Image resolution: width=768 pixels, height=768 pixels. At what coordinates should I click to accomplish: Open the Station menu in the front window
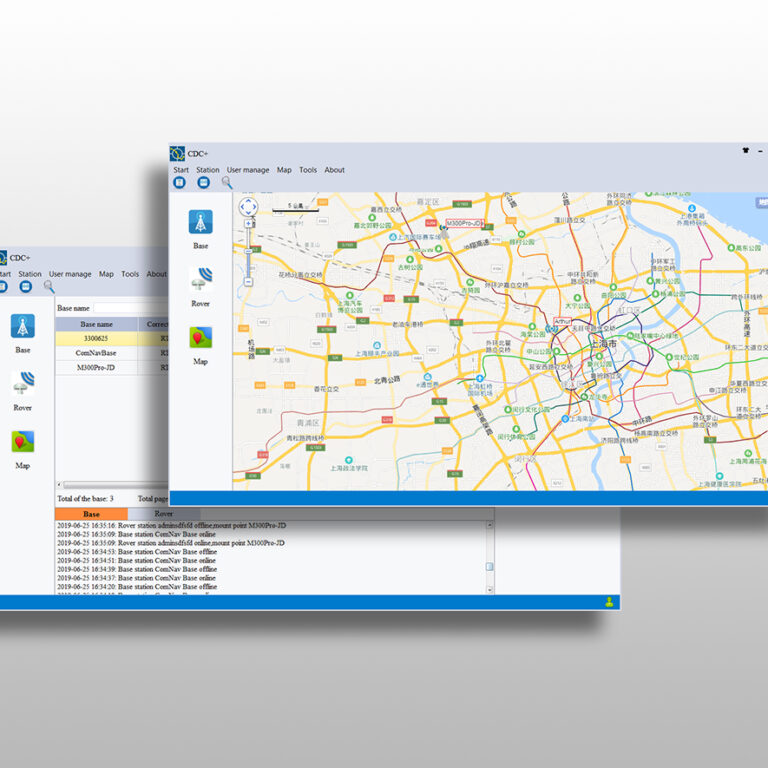pyautogui.click(x=208, y=170)
